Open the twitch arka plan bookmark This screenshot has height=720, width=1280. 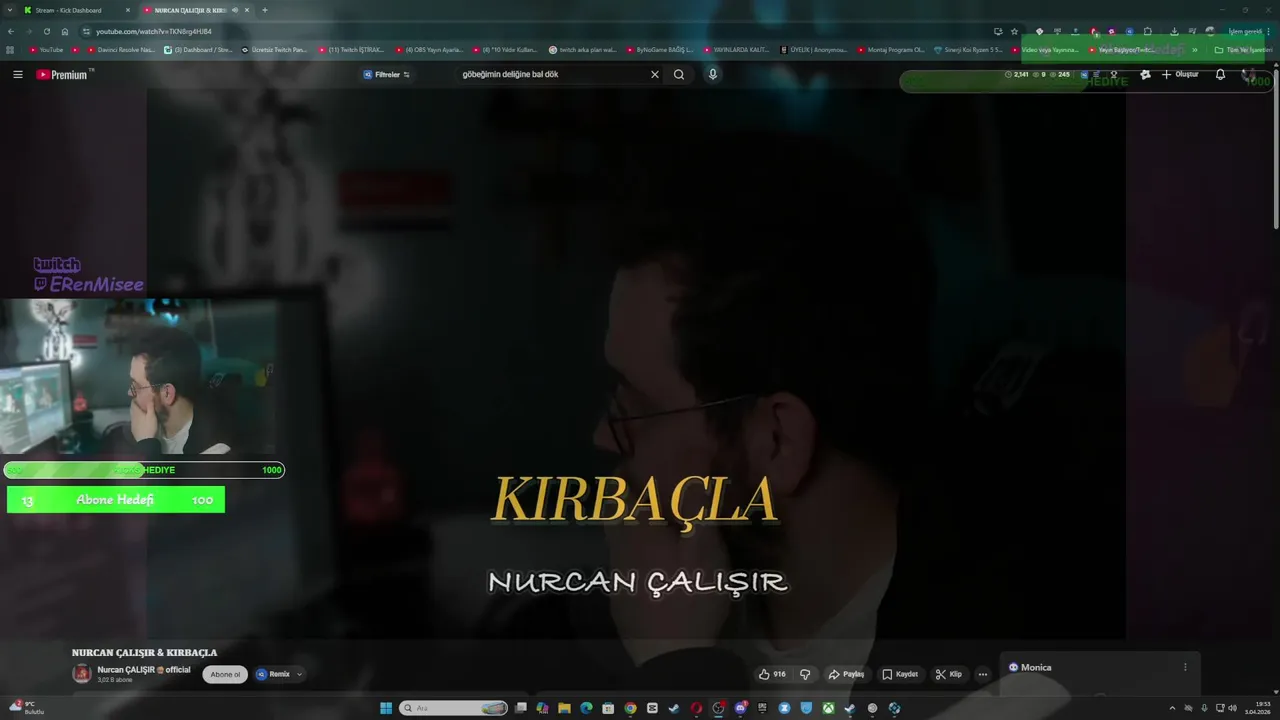[583, 49]
